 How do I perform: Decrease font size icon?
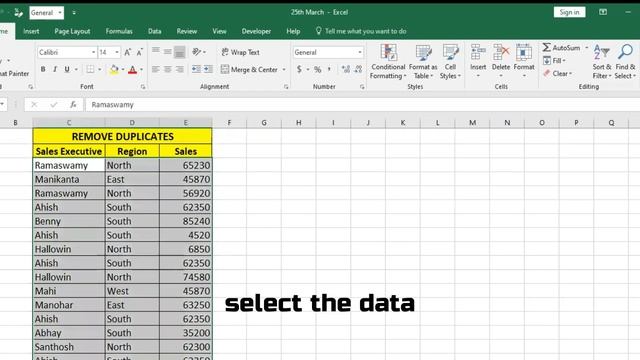click(x=140, y=52)
